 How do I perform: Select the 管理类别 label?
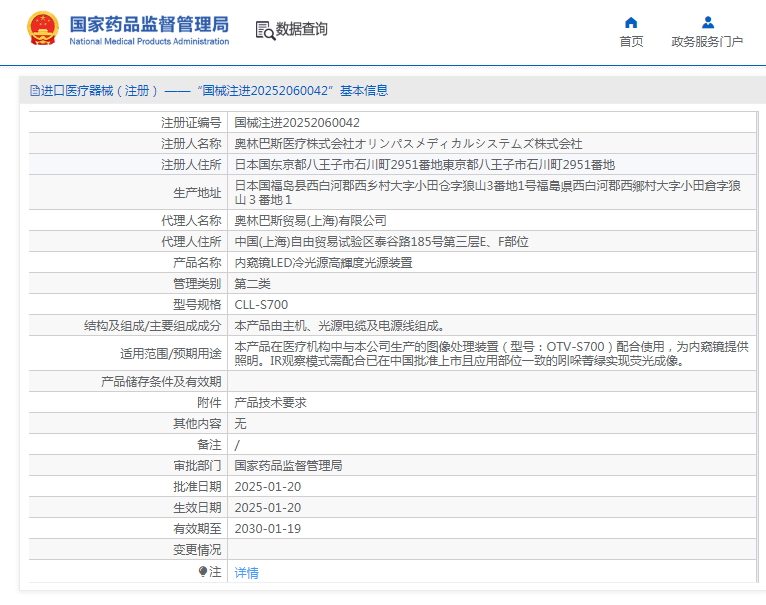[197, 283]
